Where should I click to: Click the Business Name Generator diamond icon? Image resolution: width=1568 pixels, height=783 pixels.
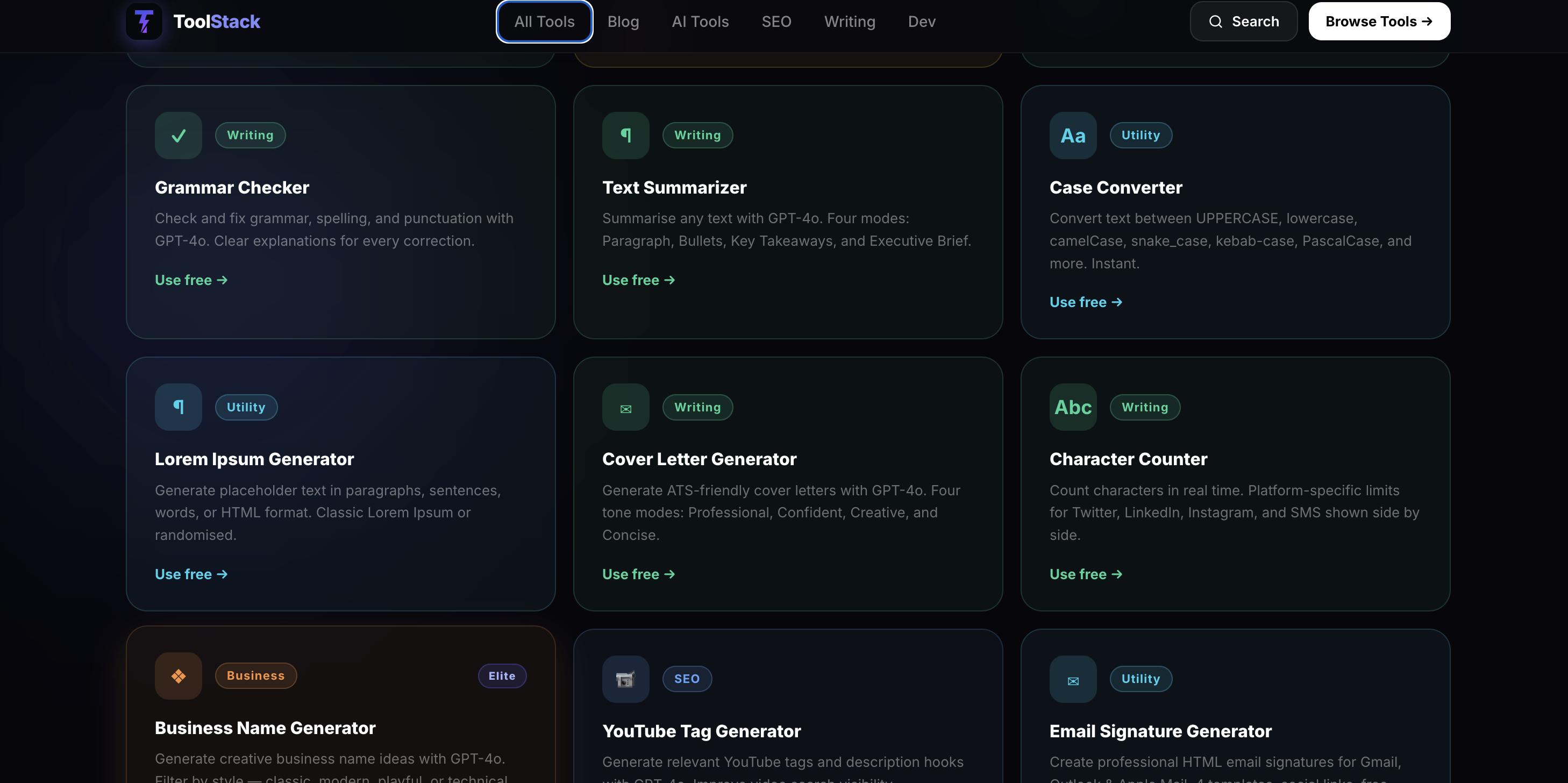click(x=178, y=676)
